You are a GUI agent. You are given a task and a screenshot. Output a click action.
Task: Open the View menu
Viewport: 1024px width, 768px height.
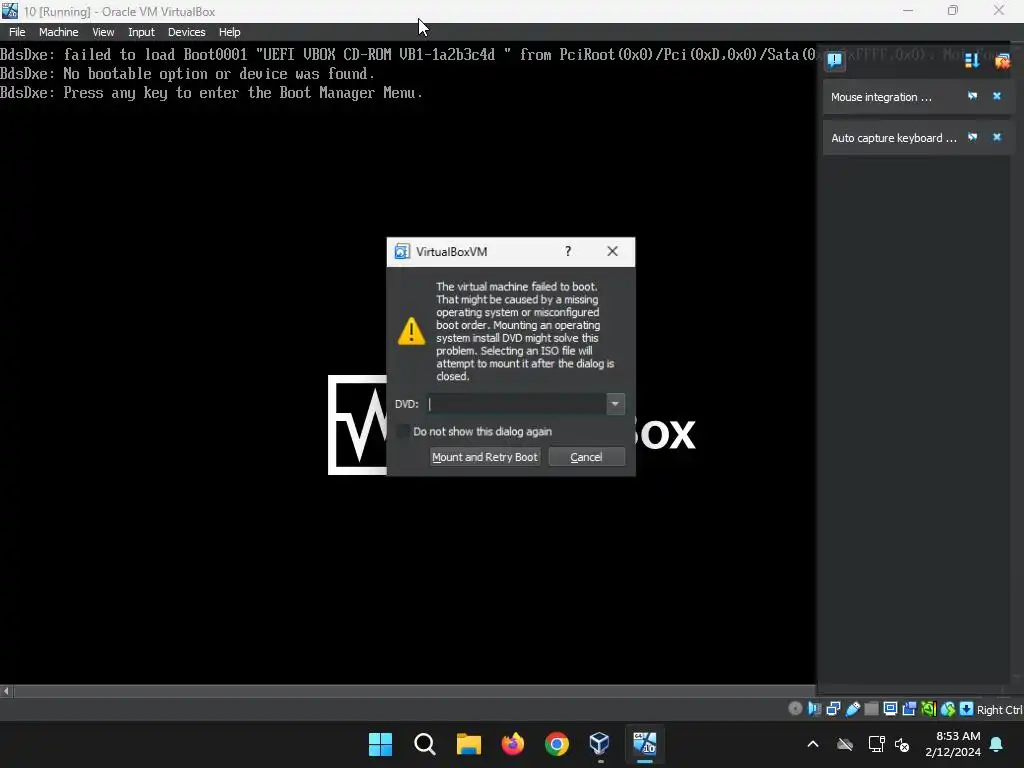pyautogui.click(x=103, y=32)
